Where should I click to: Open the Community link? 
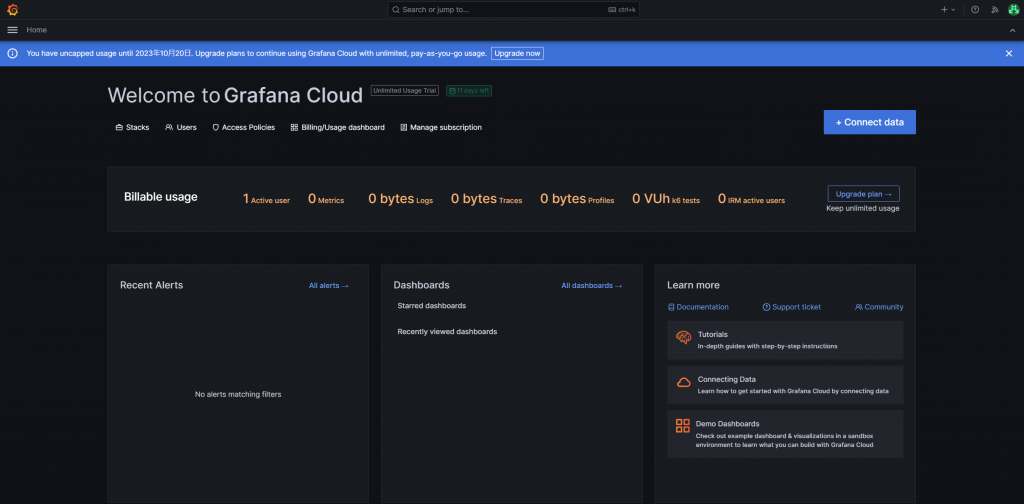pos(879,307)
